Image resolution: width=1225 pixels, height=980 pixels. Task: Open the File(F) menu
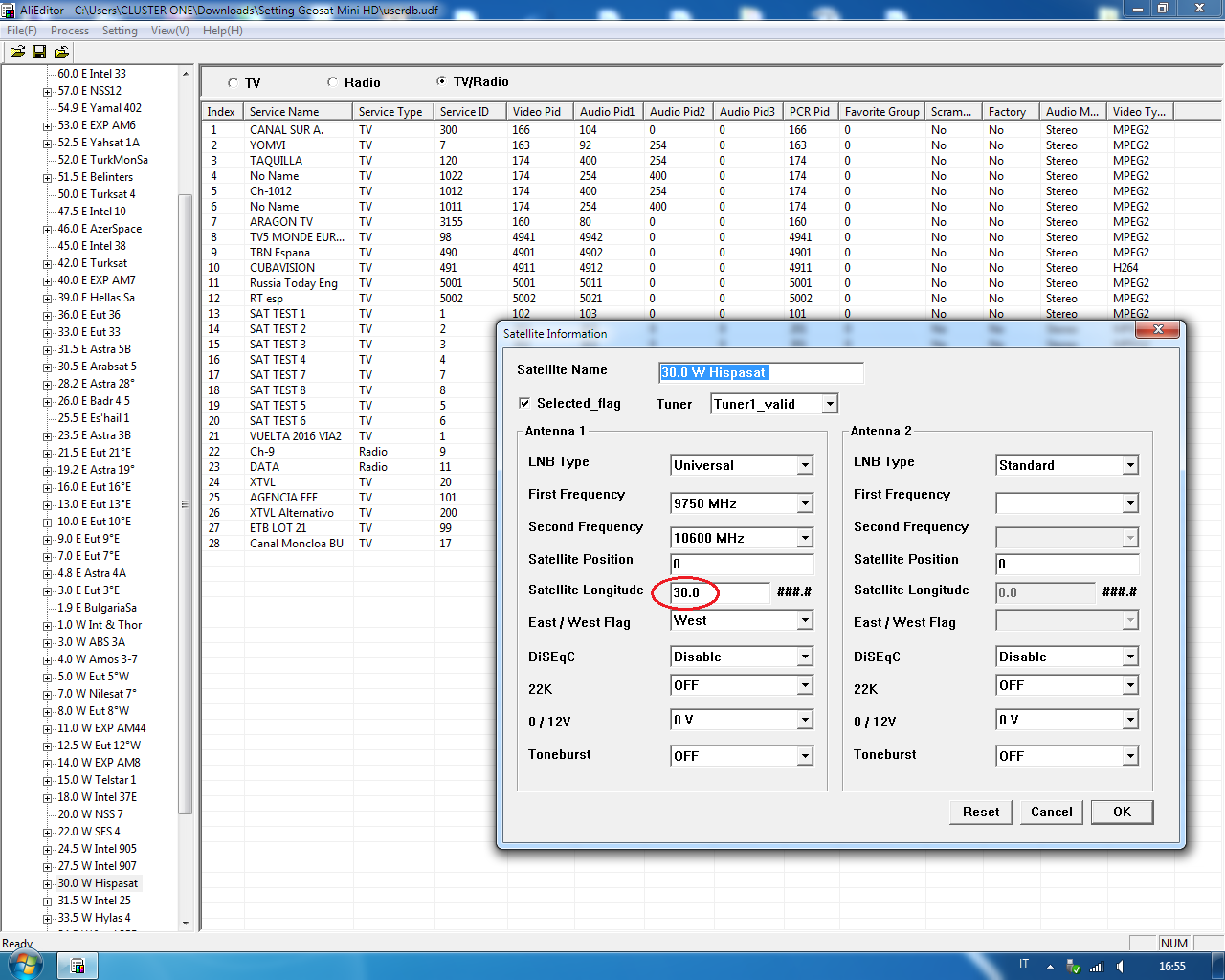[22, 31]
